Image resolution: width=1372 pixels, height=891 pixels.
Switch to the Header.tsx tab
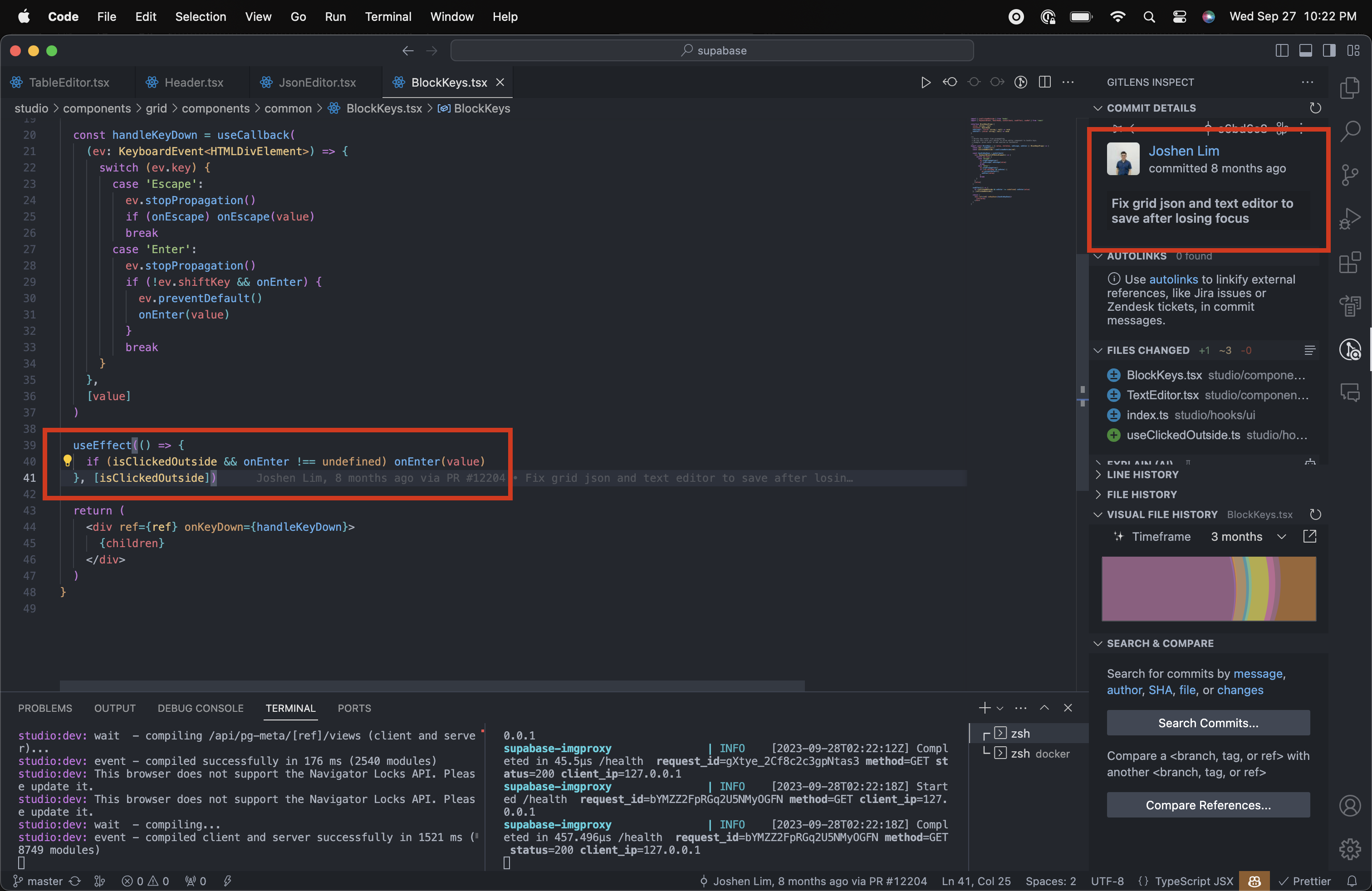[x=193, y=82]
